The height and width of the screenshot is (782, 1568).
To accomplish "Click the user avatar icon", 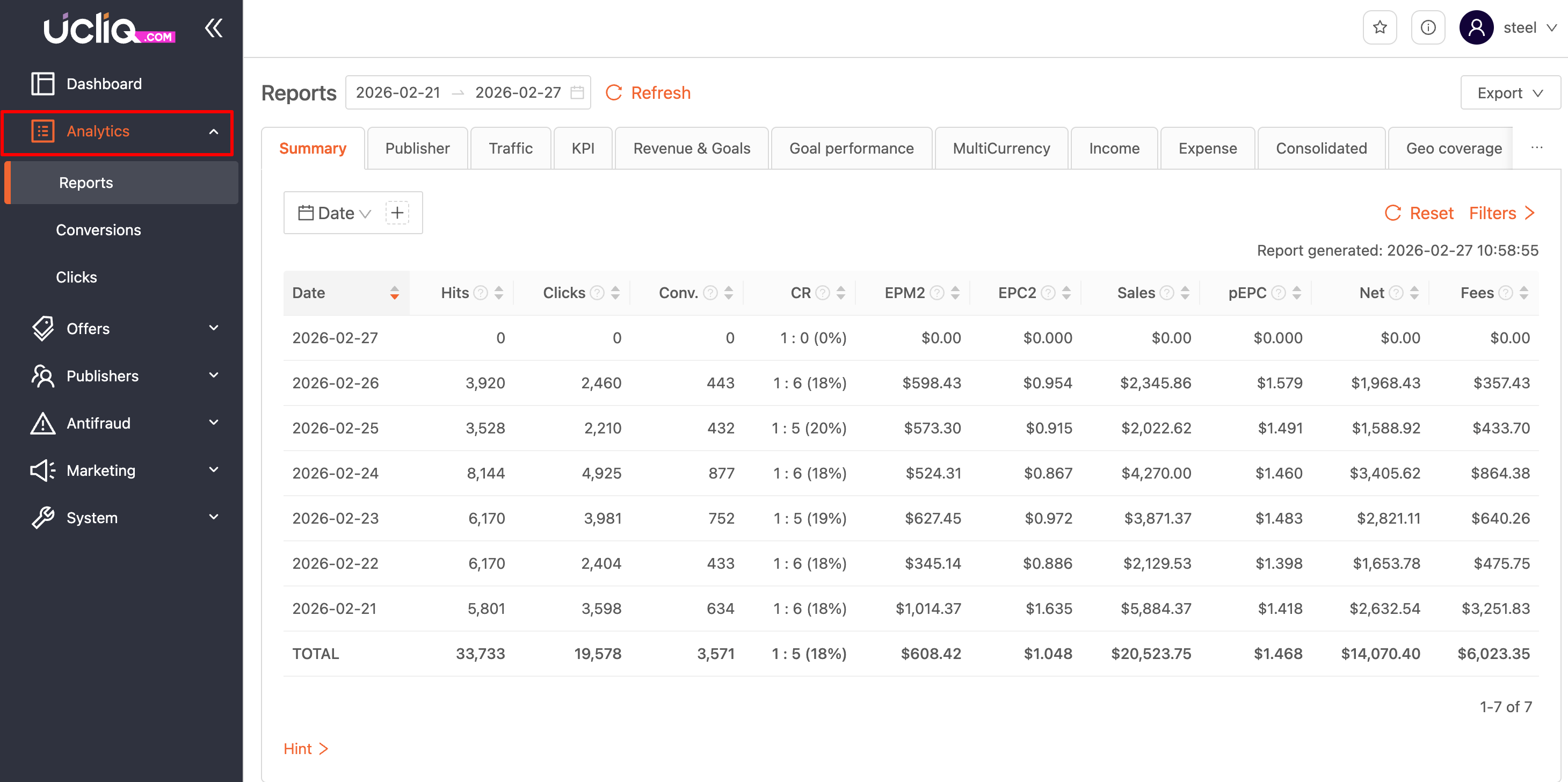I will (x=1476, y=27).
